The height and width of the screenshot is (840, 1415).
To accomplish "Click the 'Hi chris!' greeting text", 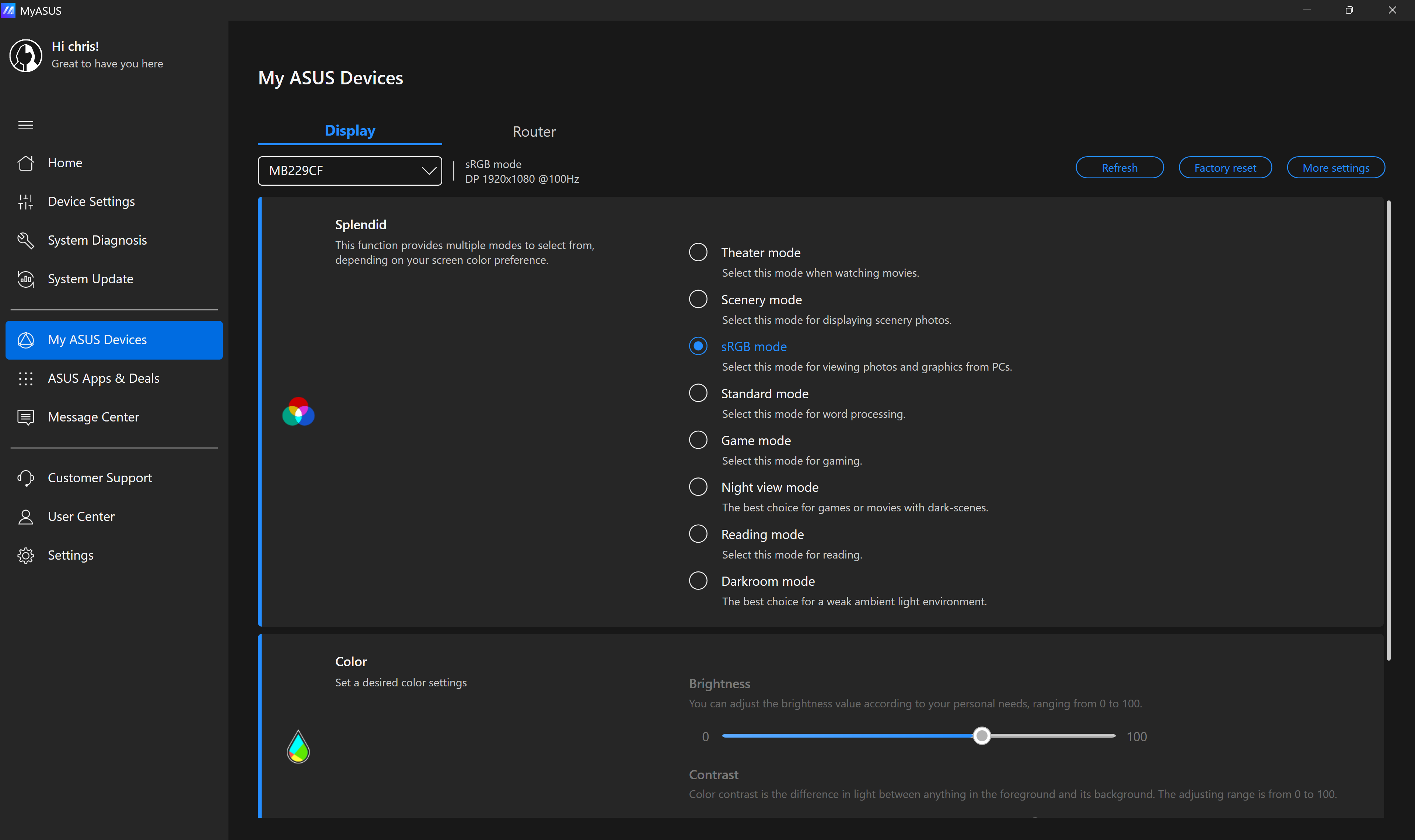I will [75, 46].
